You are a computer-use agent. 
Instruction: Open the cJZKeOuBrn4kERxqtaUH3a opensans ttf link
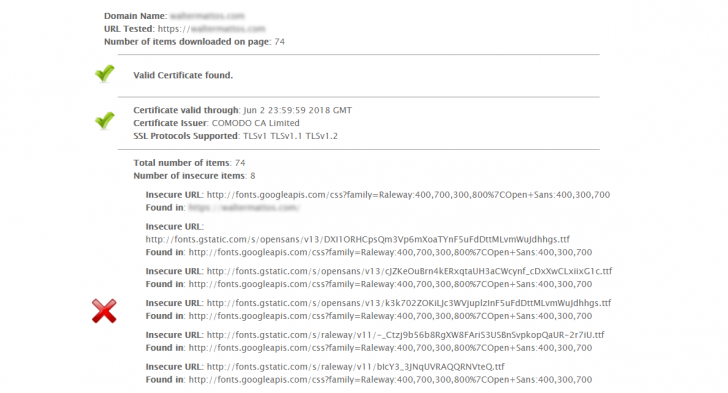(x=410, y=271)
